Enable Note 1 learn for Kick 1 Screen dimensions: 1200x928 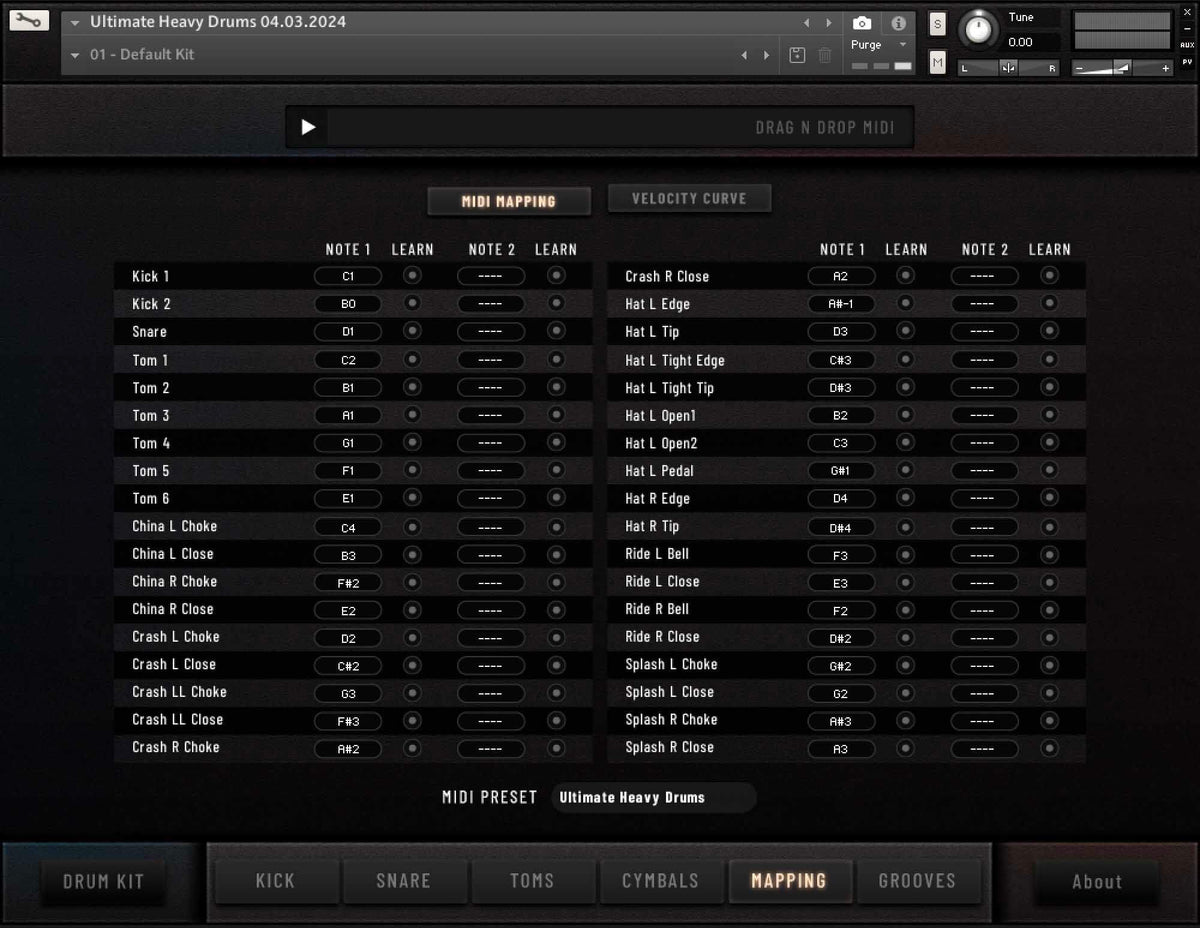(412, 275)
